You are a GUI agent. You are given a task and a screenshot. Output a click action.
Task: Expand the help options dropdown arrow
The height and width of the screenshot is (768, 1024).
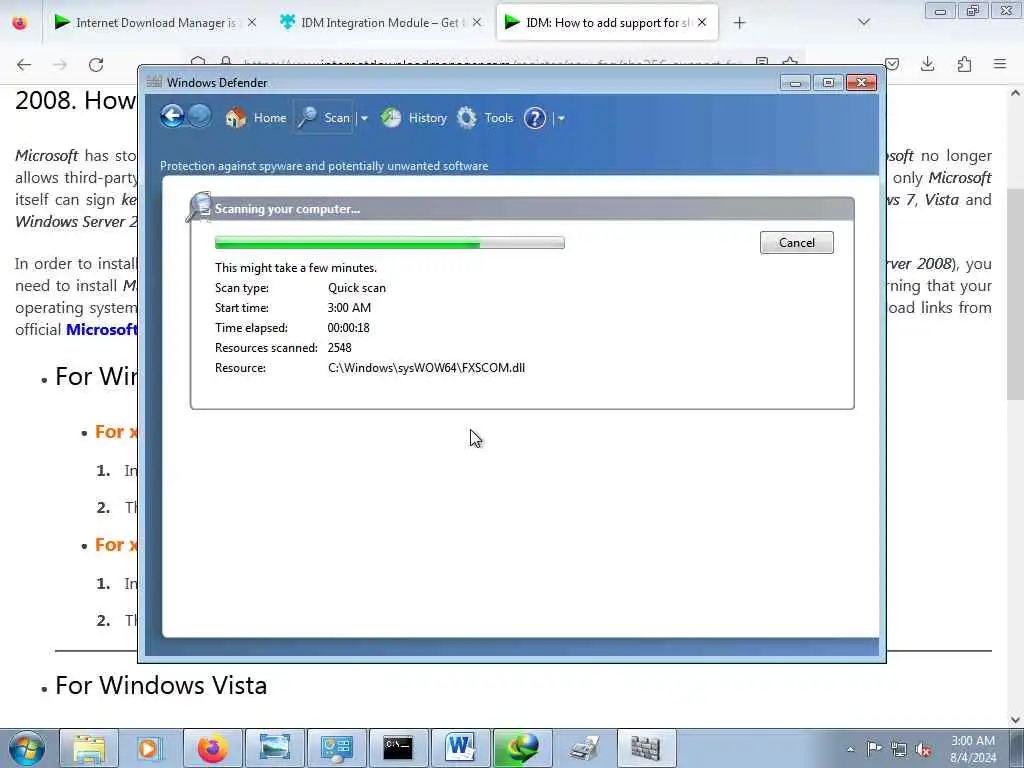coord(561,118)
